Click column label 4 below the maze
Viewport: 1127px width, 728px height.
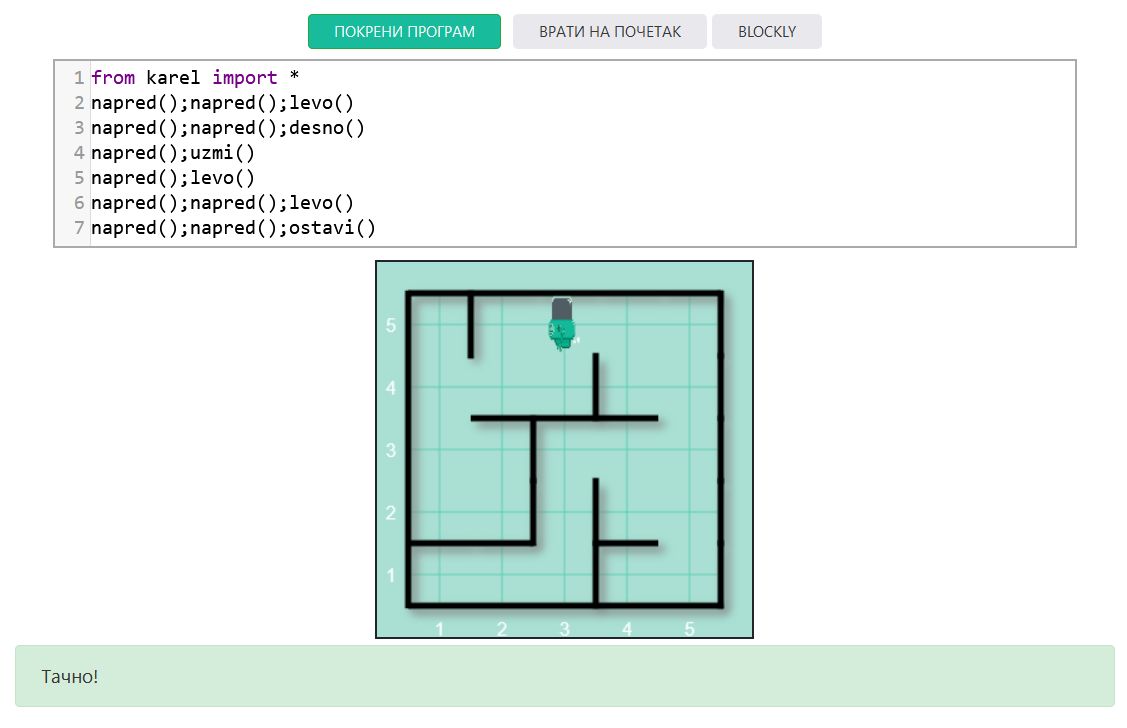tap(627, 628)
